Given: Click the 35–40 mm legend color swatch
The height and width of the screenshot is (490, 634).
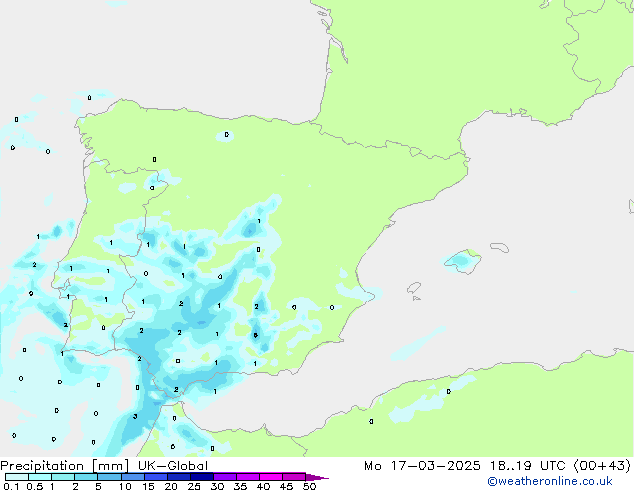Looking at the screenshot, I should click(247, 477).
